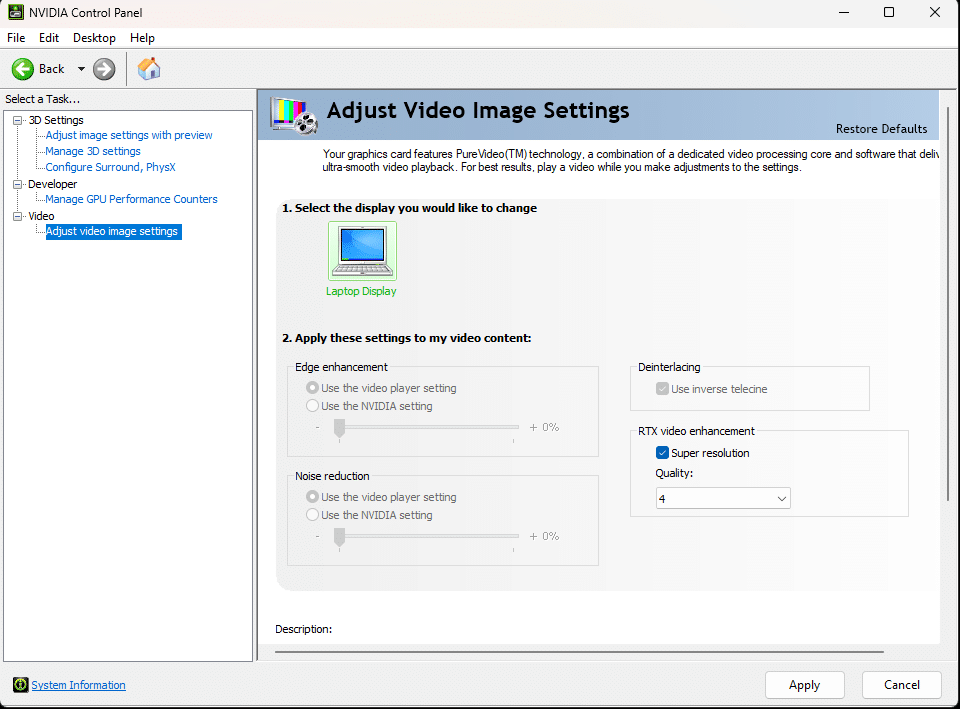Open the Help menu
The height and width of the screenshot is (709, 960).
(x=142, y=38)
